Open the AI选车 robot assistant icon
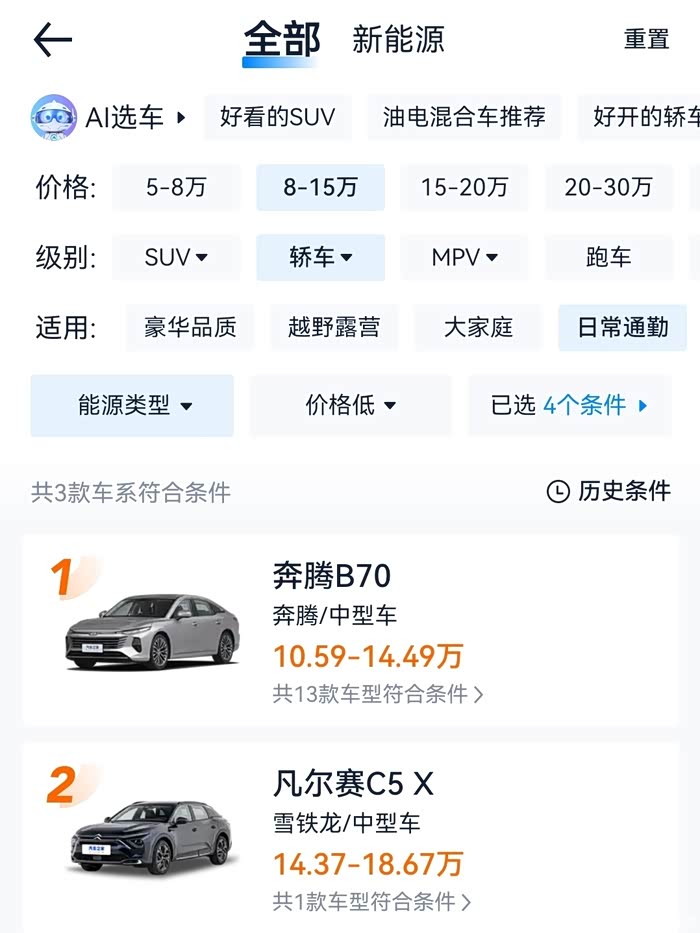This screenshot has height=933, width=700. tap(54, 117)
